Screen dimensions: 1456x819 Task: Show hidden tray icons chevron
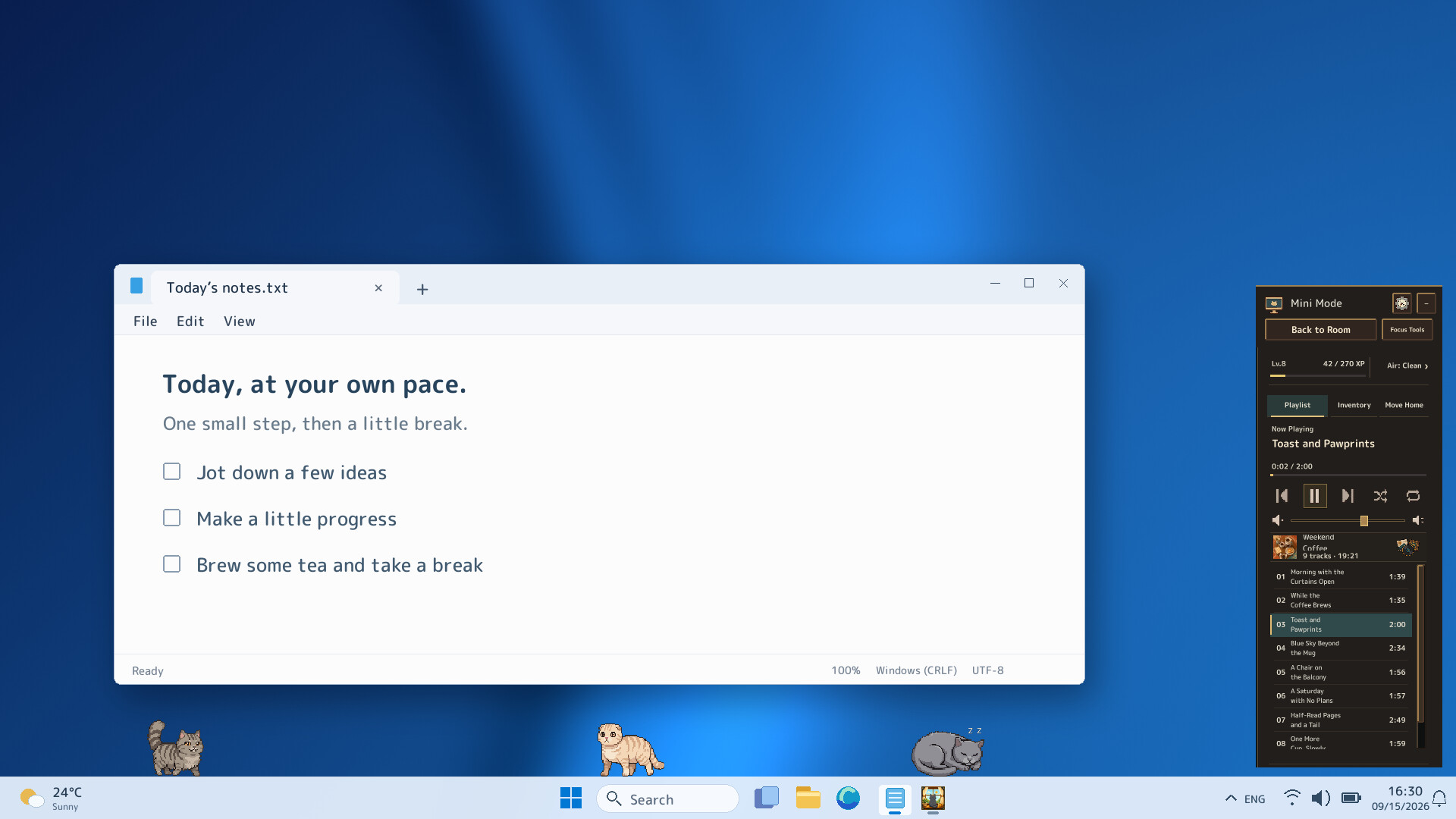pyautogui.click(x=1231, y=798)
